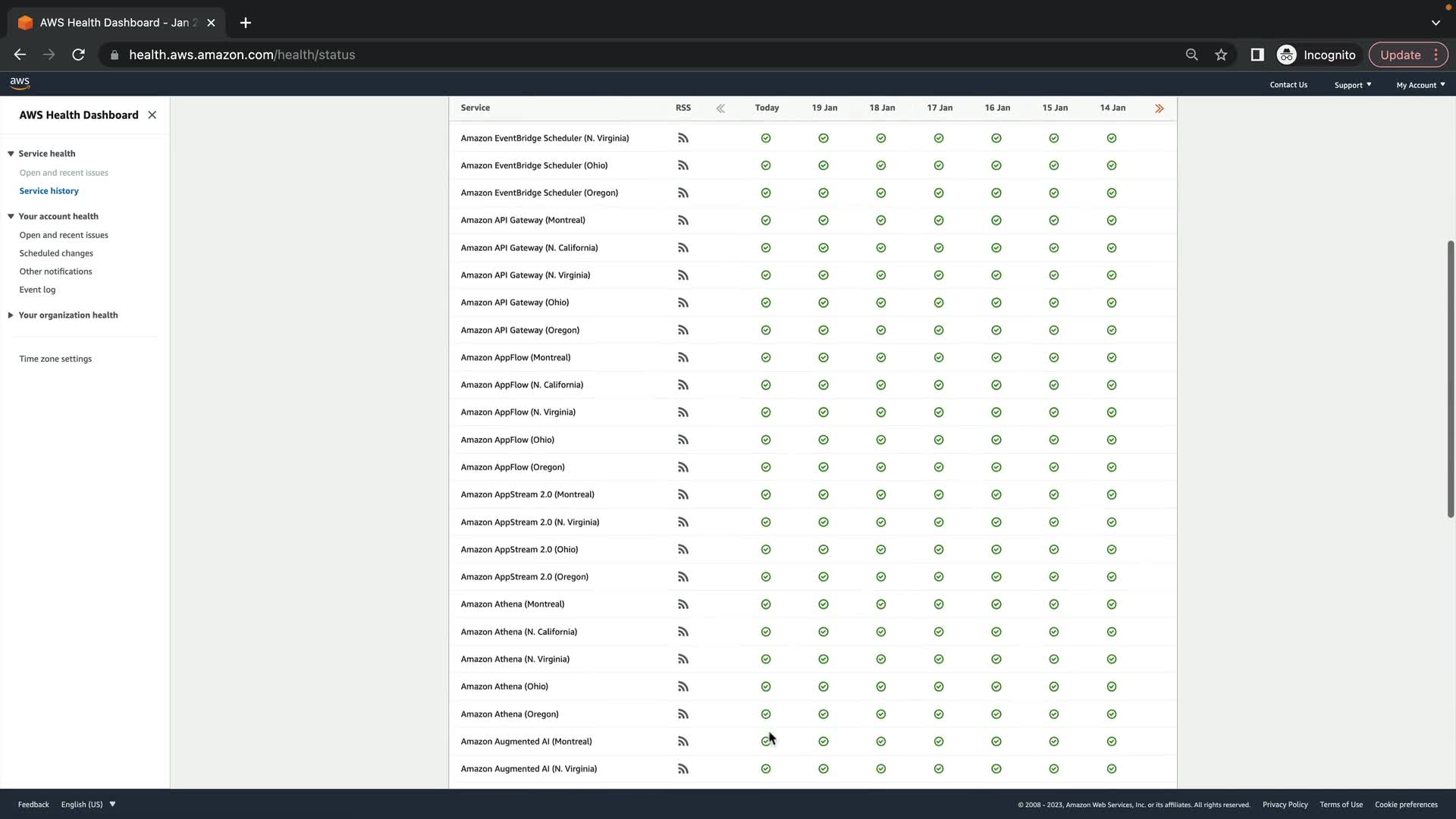Click the AWS logo in the header
1456x819 pixels.
tap(20, 83)
